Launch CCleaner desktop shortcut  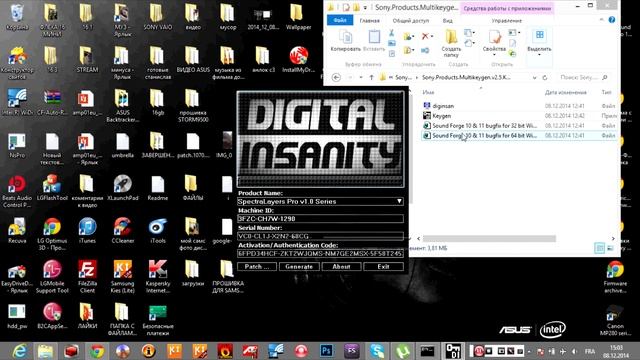[x=122, y=231]
